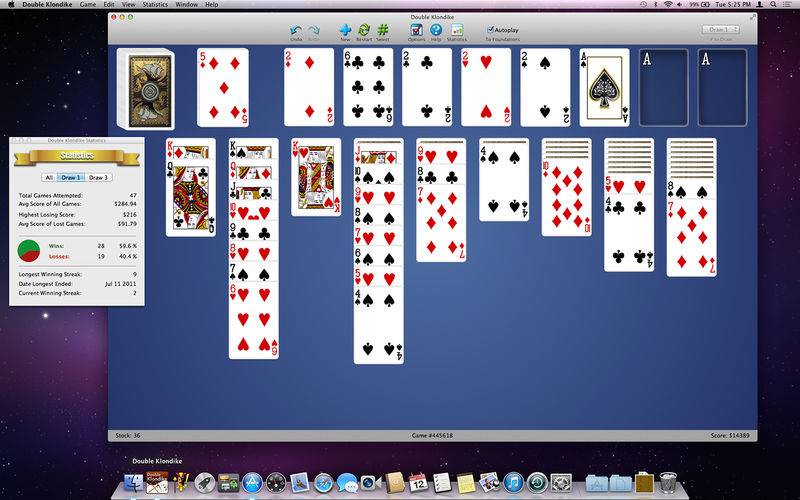The width and height of the screenshot is (800, 500).
Task: Open the Select game number icon
Action: pos(383,30)
